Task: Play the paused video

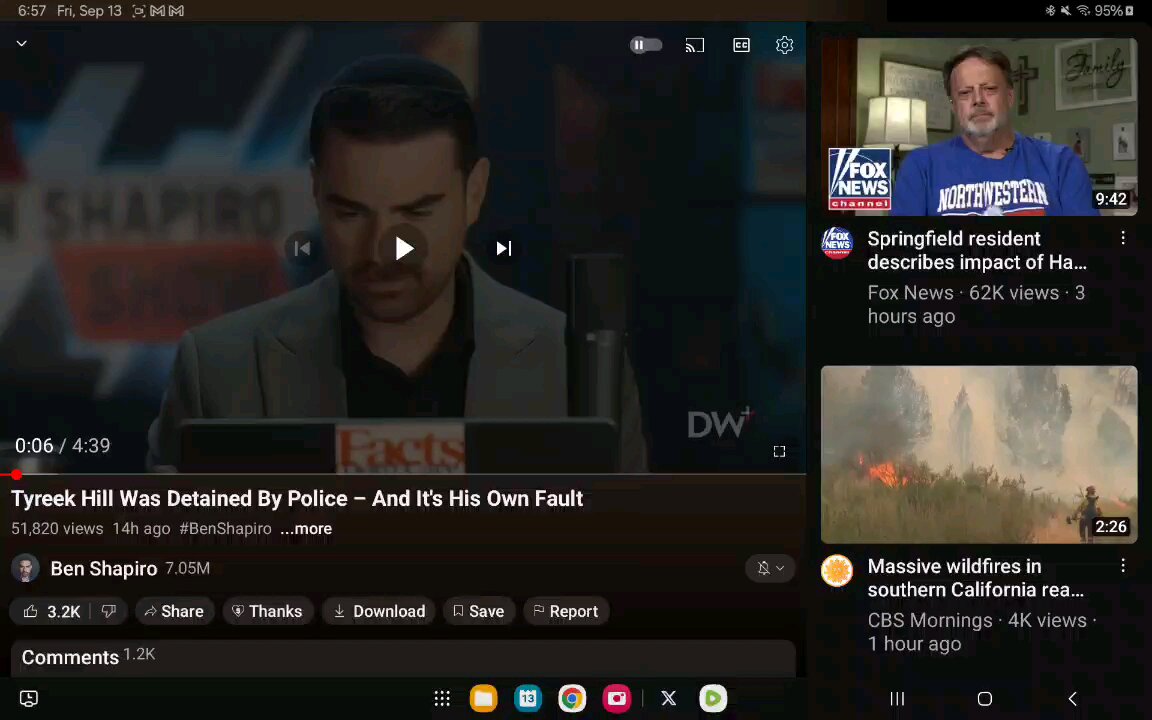Action: [x=403, y=248]
